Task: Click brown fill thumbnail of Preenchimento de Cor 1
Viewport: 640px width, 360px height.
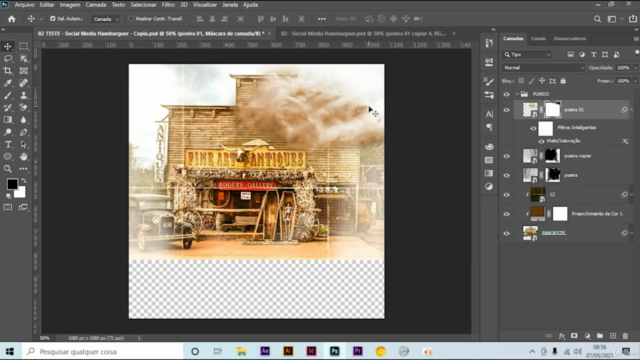Action: click(x=537, y=213)
